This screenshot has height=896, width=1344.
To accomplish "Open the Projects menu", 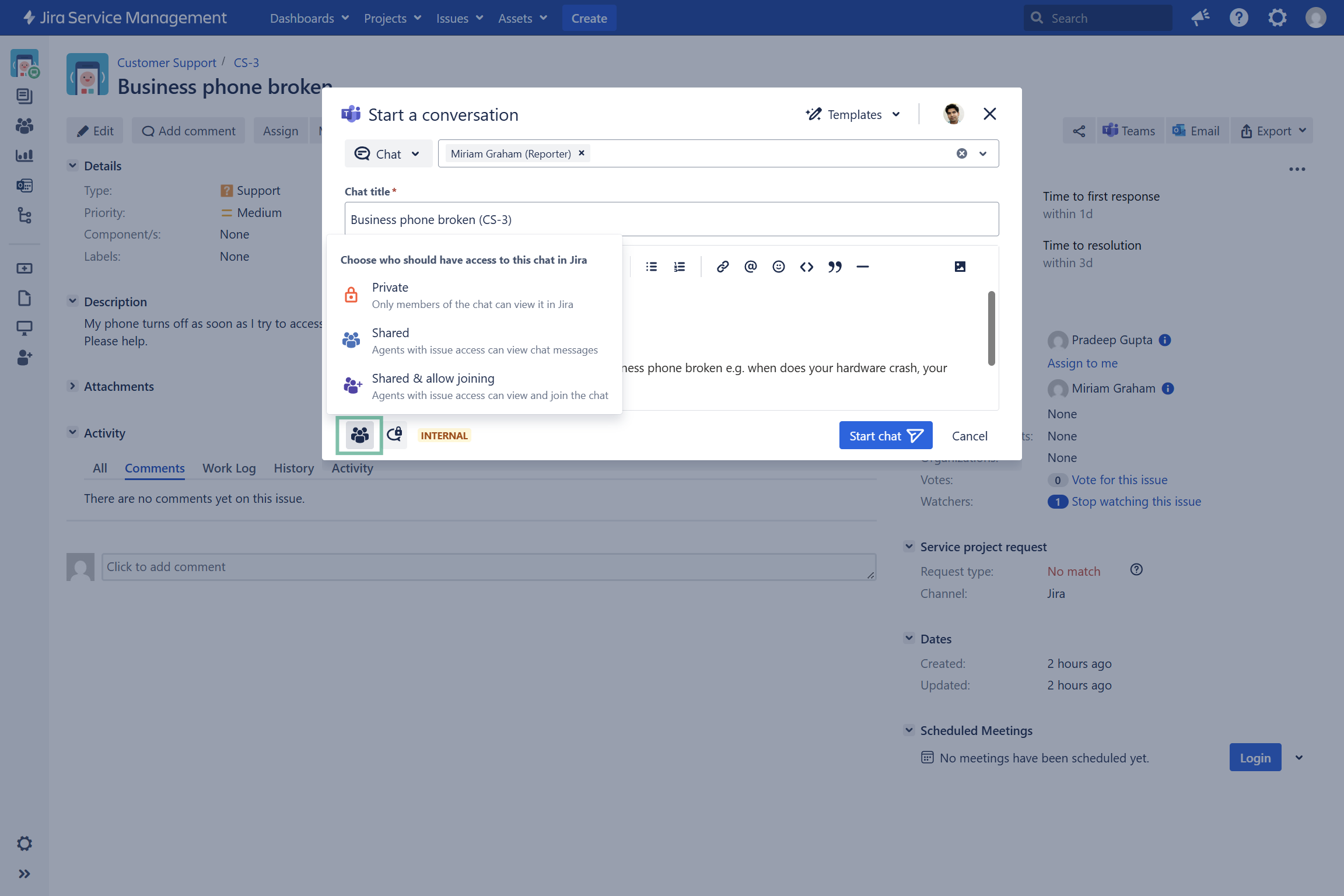I will pyautogui.click(x=392, y=18).
